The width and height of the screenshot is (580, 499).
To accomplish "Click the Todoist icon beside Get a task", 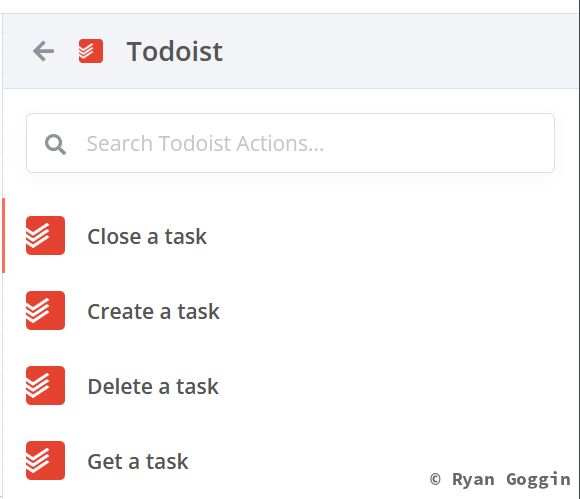I will point(45,461).
